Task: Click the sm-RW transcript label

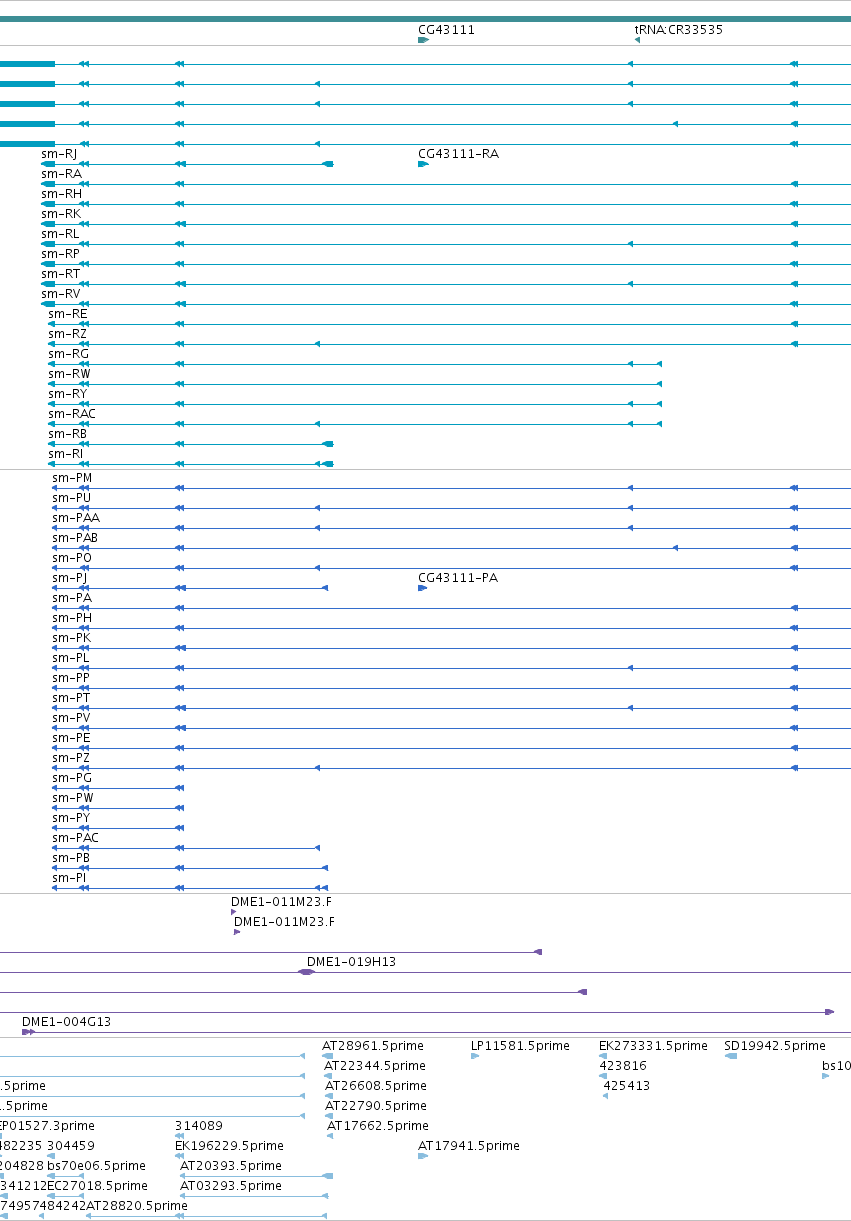Action: [70, 374]
